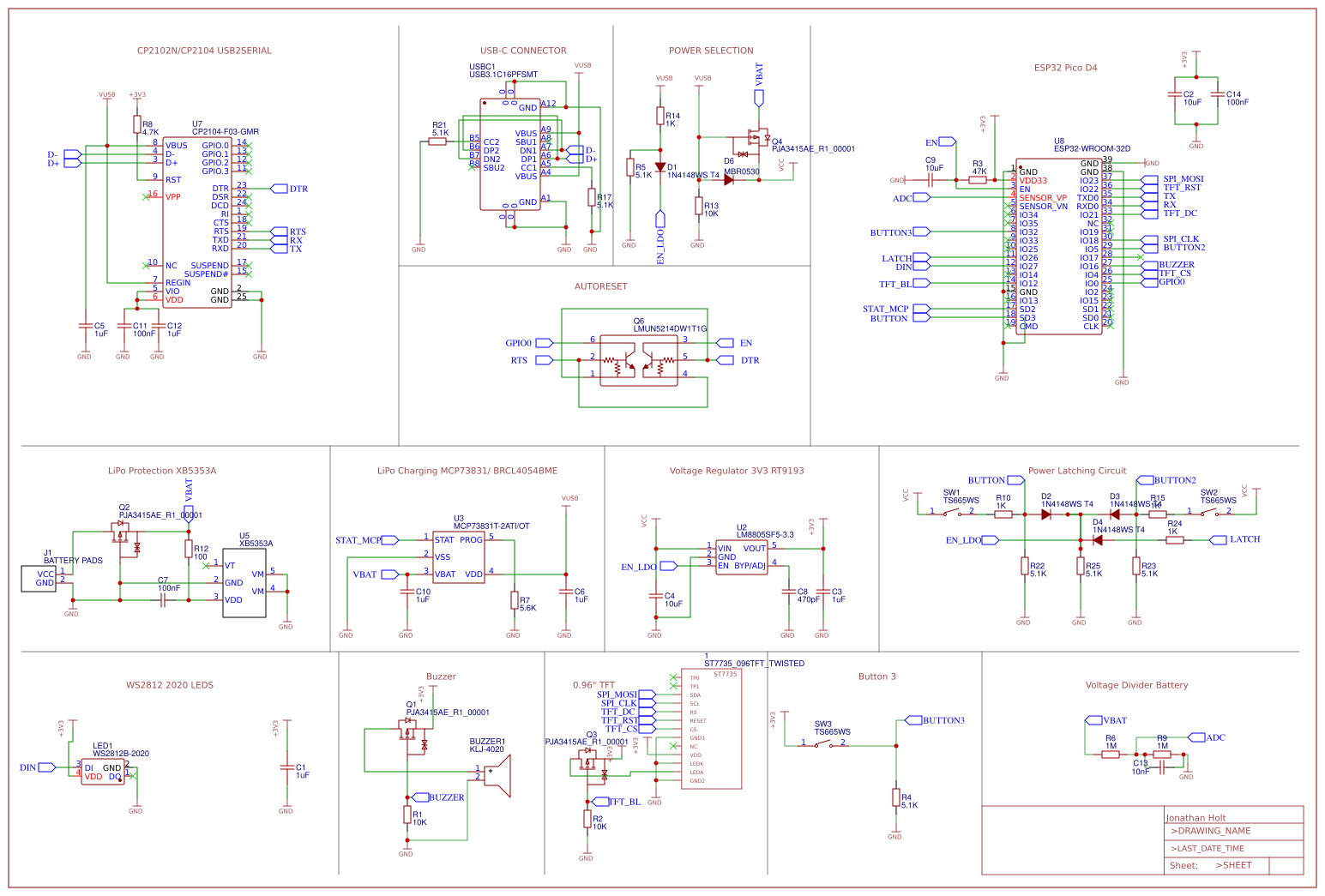Select the dual transistor Q6 in AUTORESET

coord(639,360)
